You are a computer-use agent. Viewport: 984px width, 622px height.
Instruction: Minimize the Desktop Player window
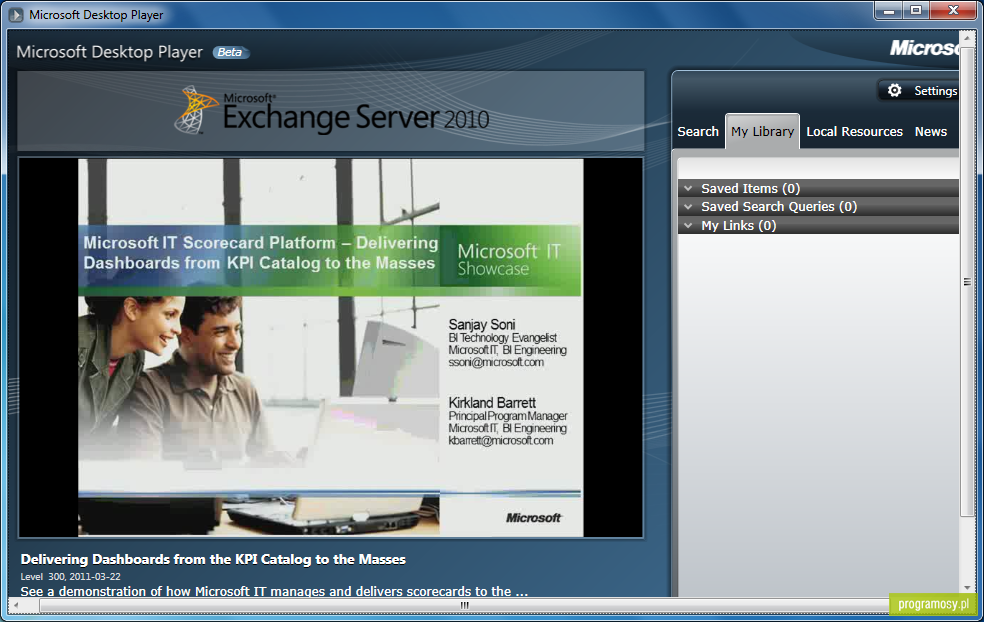889,11
